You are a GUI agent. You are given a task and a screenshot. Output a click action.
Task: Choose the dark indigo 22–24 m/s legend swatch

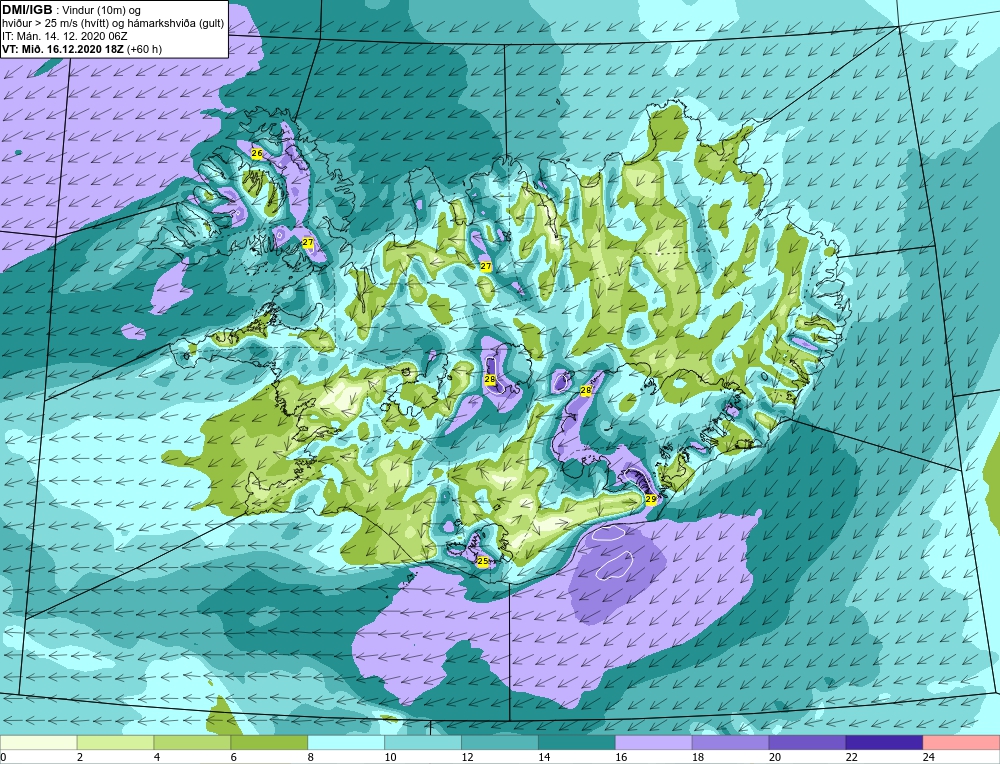(x=884, y=742)
